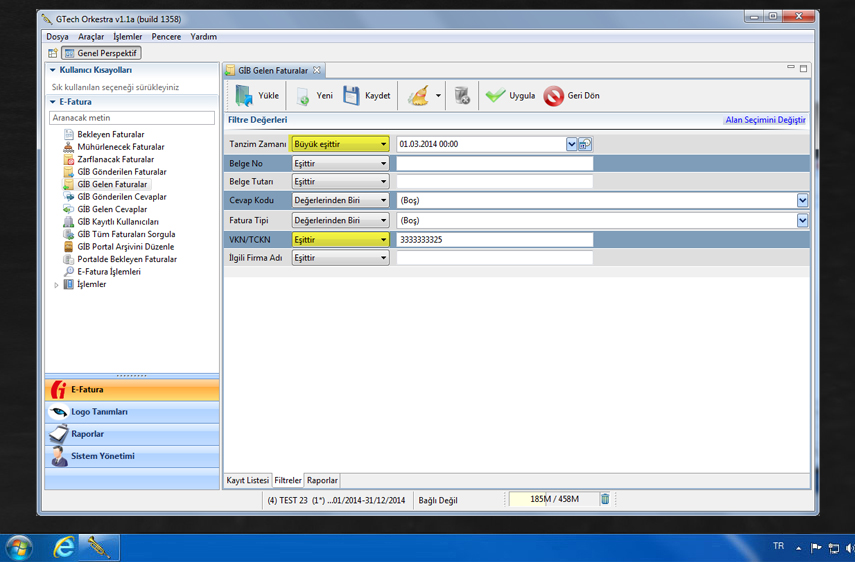The height and width of the screenshot is (562, 855).
Task: Open Internet Explorer from taskbar
Action: [x=63, y=547]
